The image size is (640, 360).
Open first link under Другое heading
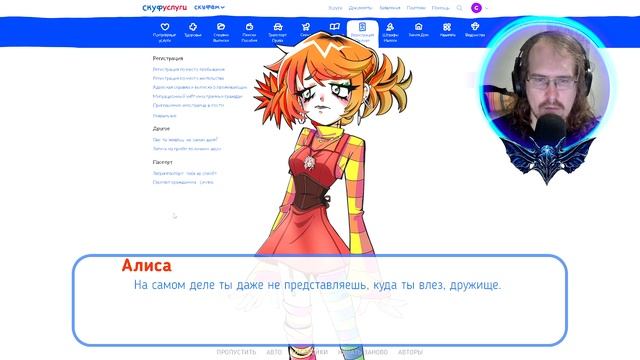185,140
